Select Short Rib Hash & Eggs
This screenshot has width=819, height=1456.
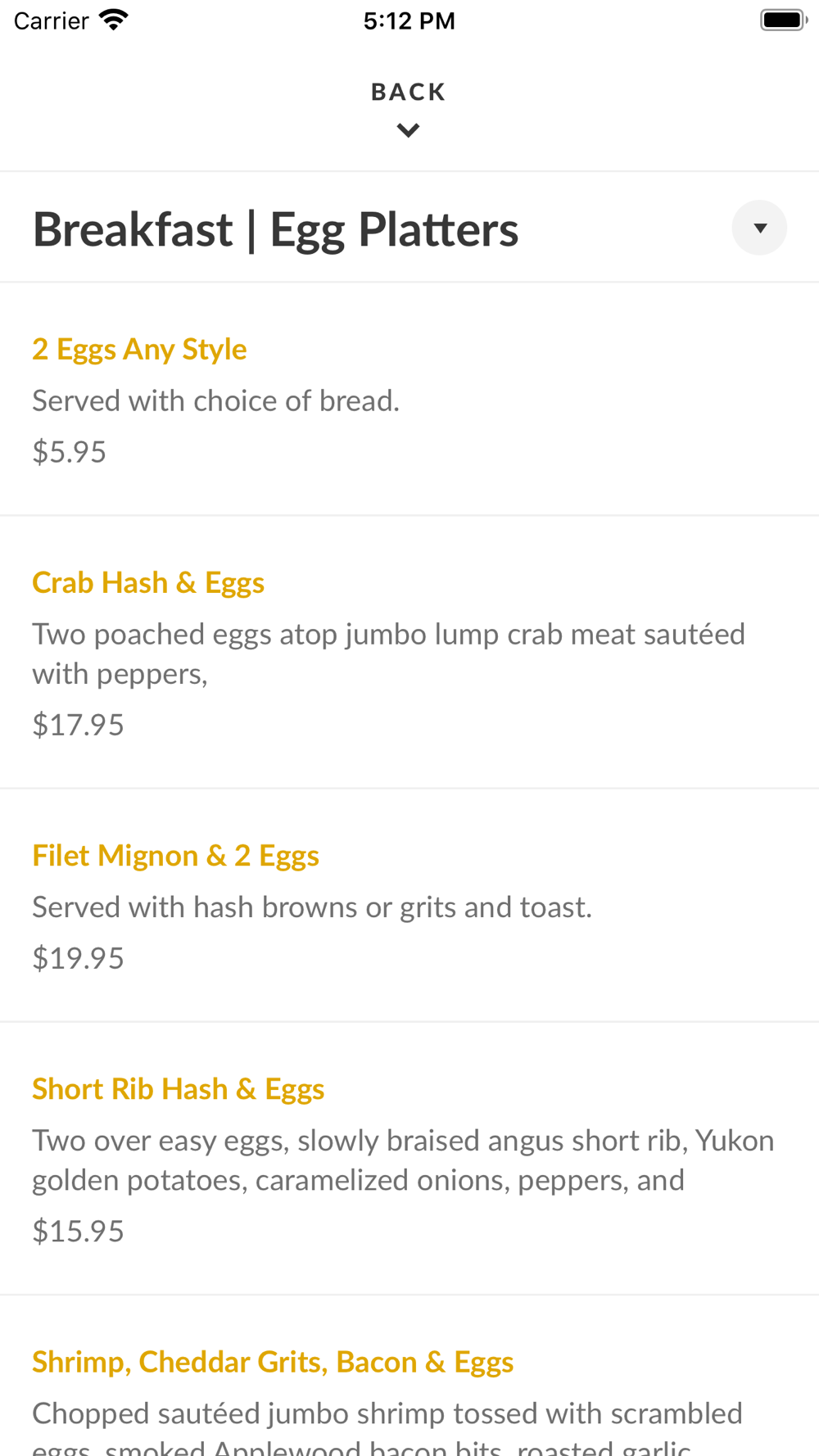pyautogui.click(x=179, y=1088)
